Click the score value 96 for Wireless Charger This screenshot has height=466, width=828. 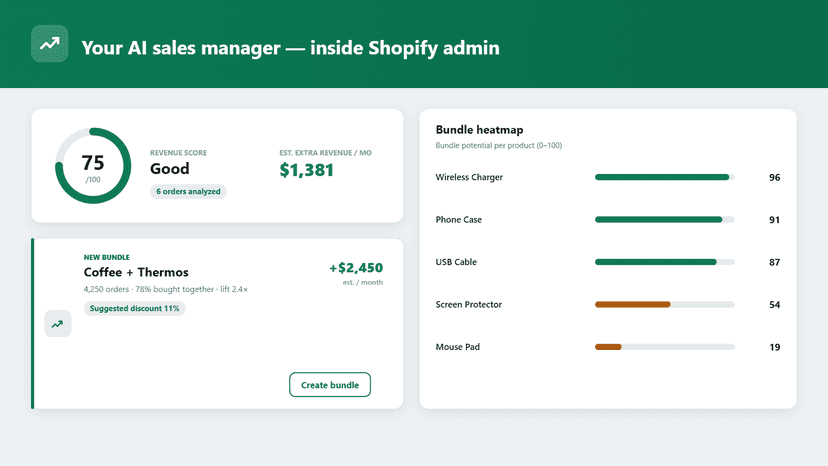pyautogui.click(x=774, y=178)
